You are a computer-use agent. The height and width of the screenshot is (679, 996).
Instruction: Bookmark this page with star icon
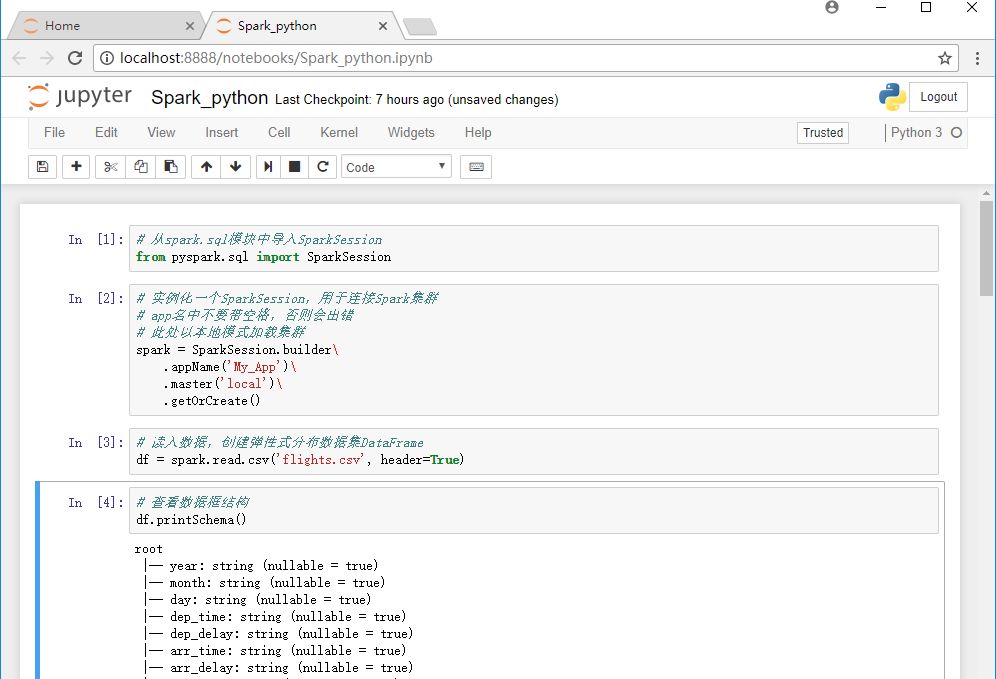coord(945,58)
